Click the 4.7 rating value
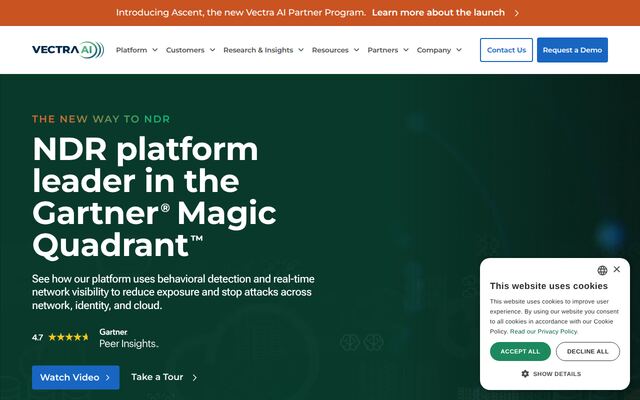The width and height of the screenshot is (640, 400). pyautogui.click(x=38, y=338)
